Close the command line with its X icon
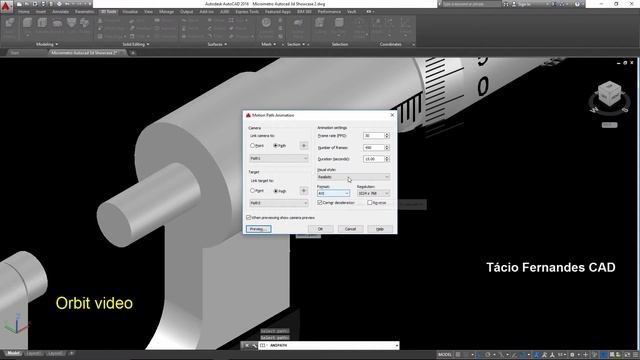This screenshot has height=360, width=640. tap(247, 345)
